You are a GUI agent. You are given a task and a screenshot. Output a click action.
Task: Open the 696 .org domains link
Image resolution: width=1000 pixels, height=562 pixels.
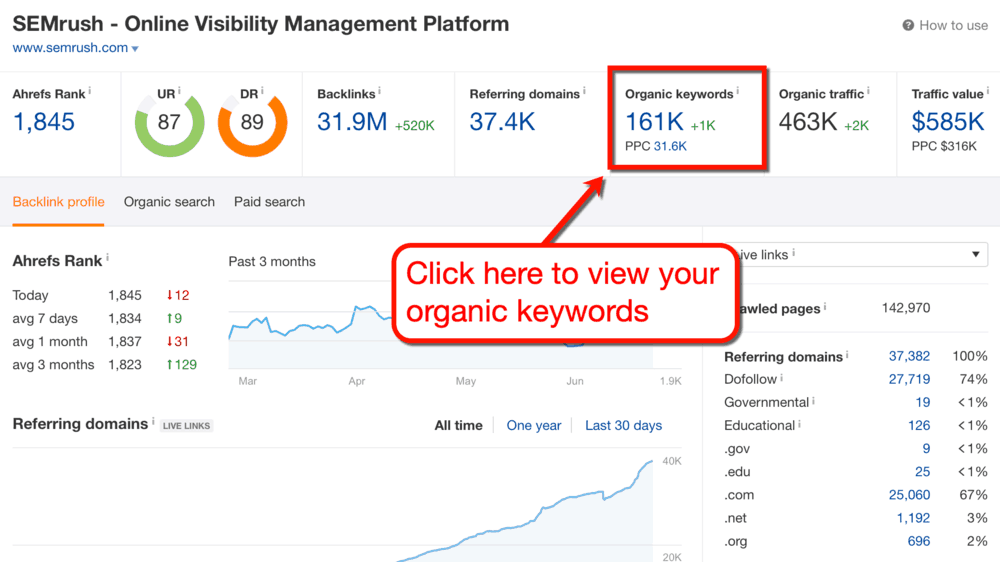pyautogui.click(x=918, y=541)
